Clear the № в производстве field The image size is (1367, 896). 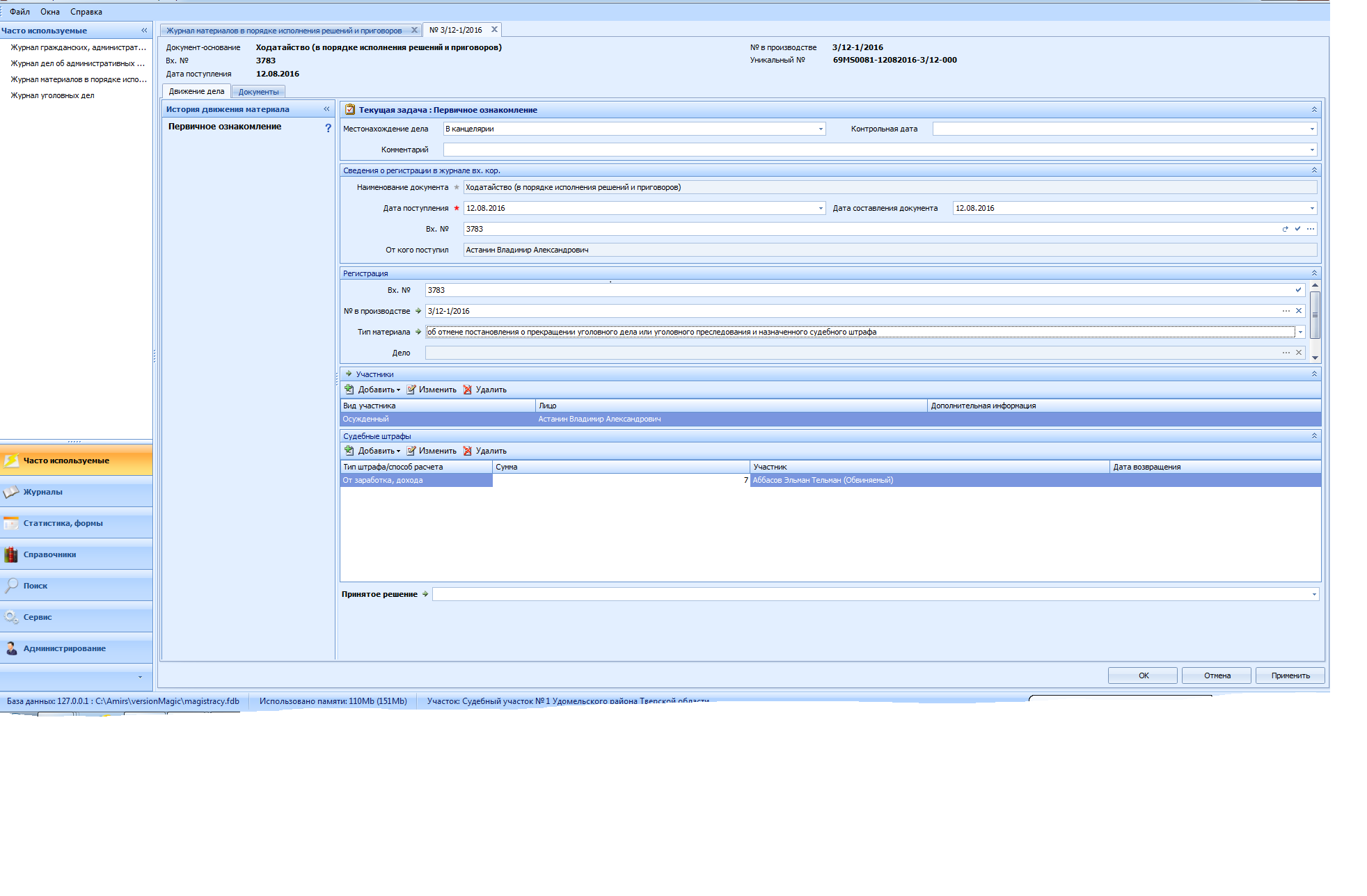1298,311
